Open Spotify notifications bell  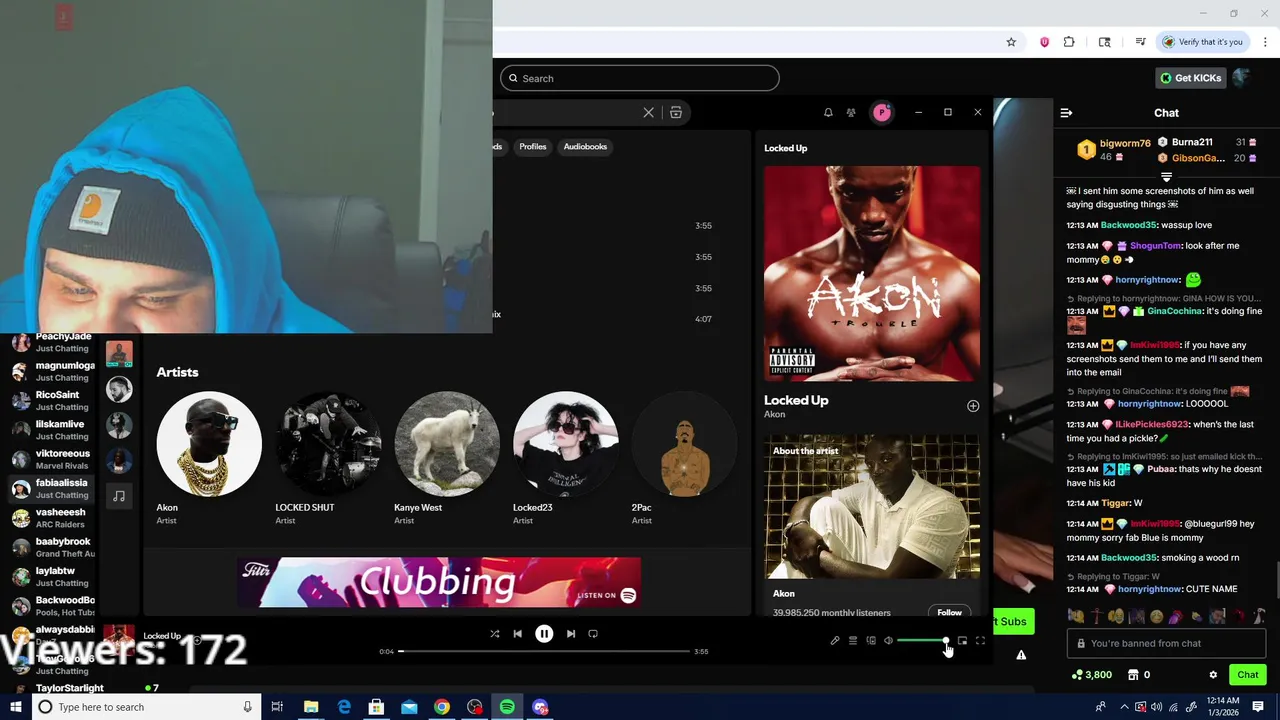(828, 113)
